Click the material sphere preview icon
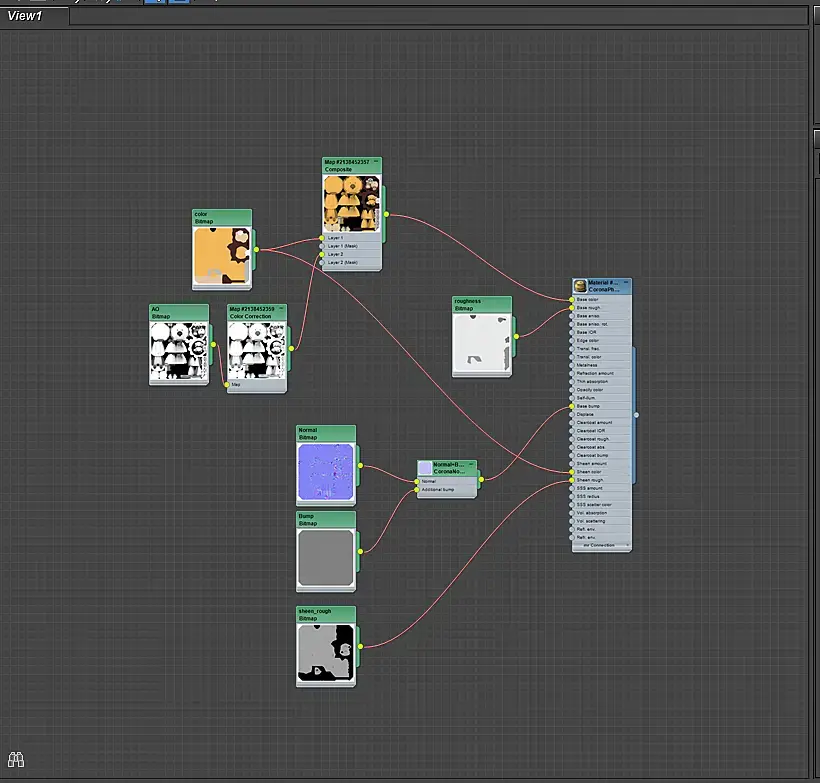 pos(580,286)
